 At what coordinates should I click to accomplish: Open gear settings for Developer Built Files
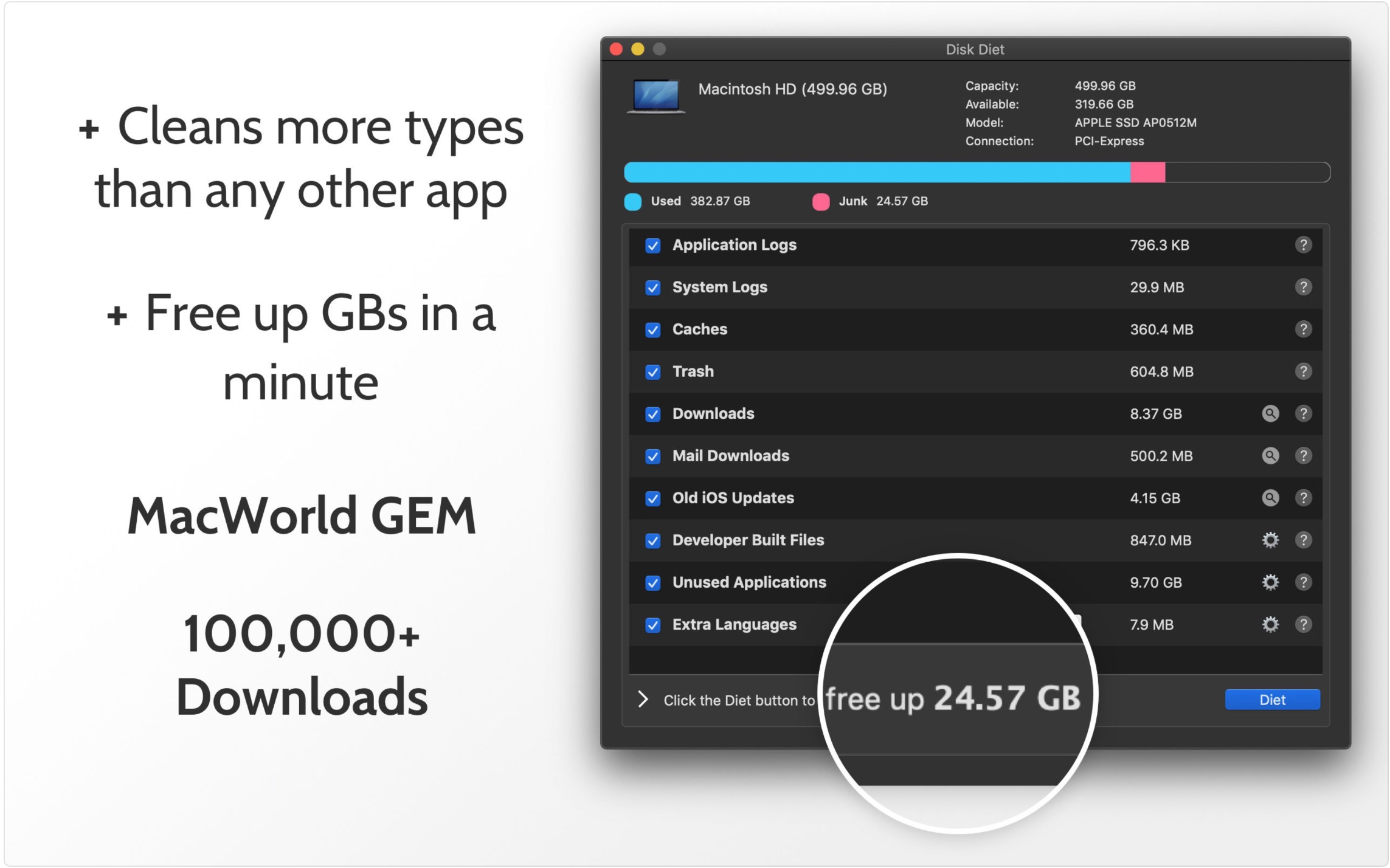[x=1270, y=540]
